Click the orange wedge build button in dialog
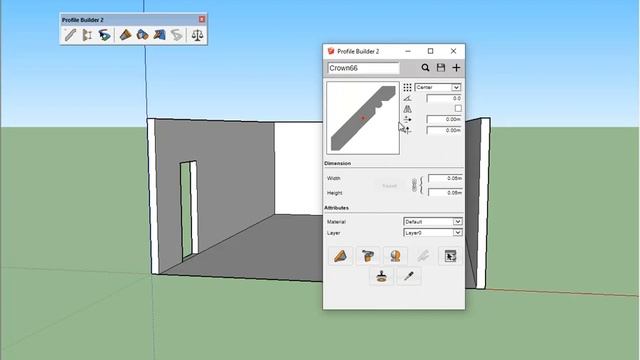Viewport: 640px width, 360px height. pyautogui.click(x=340, y=256)
